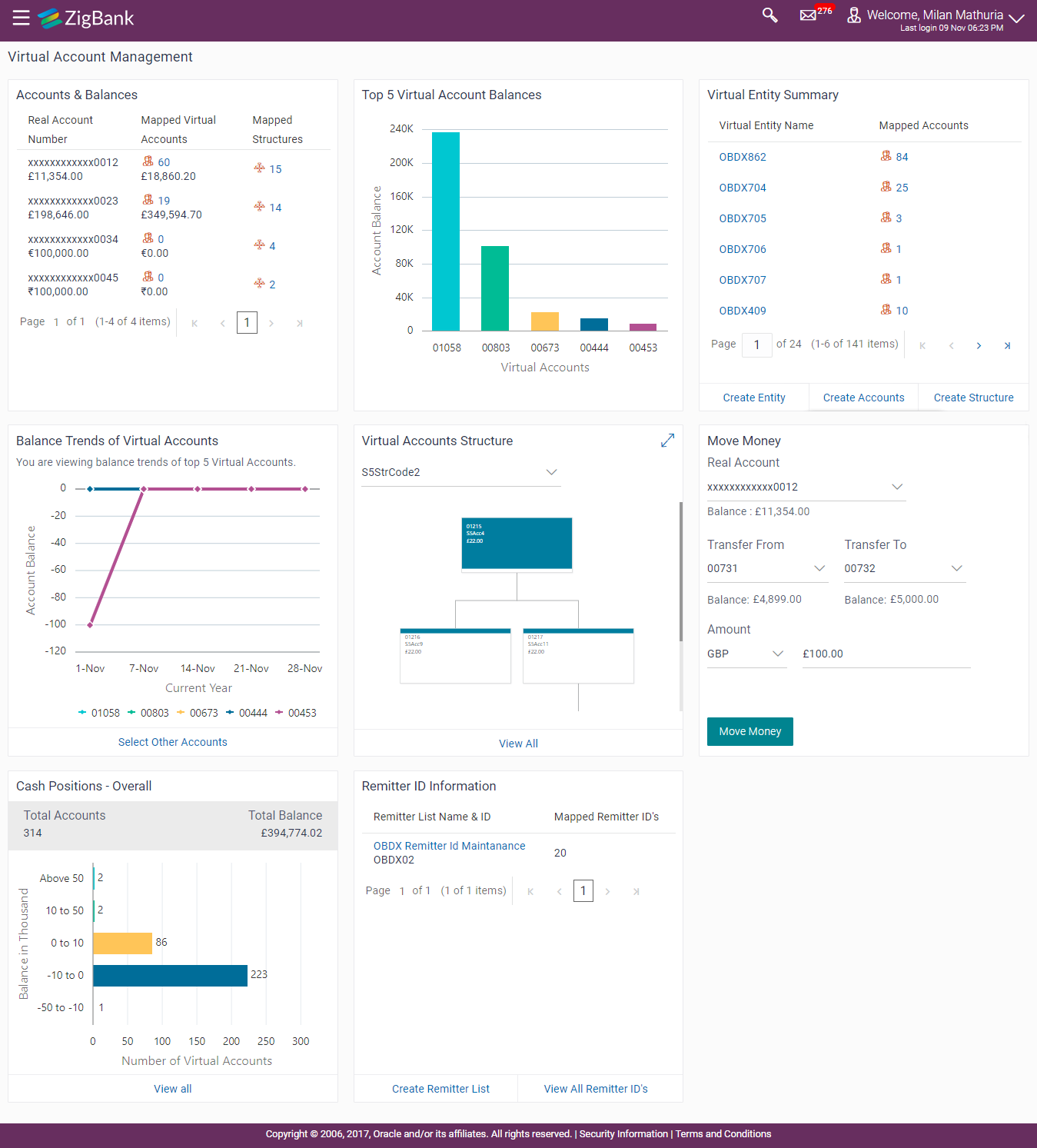1037x1148 pixels.
Task: Click View All under Virtual Accounts Structure
Action: (518, 744)
